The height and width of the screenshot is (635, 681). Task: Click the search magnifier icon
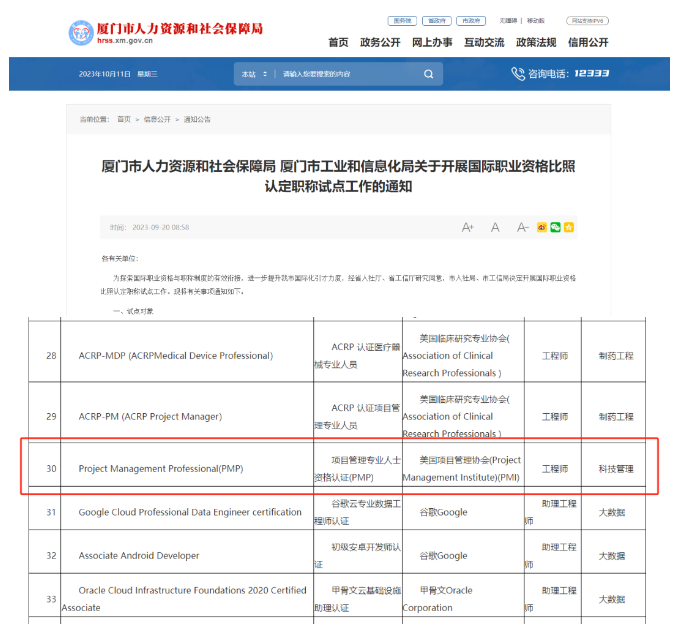tap(428, 74)
